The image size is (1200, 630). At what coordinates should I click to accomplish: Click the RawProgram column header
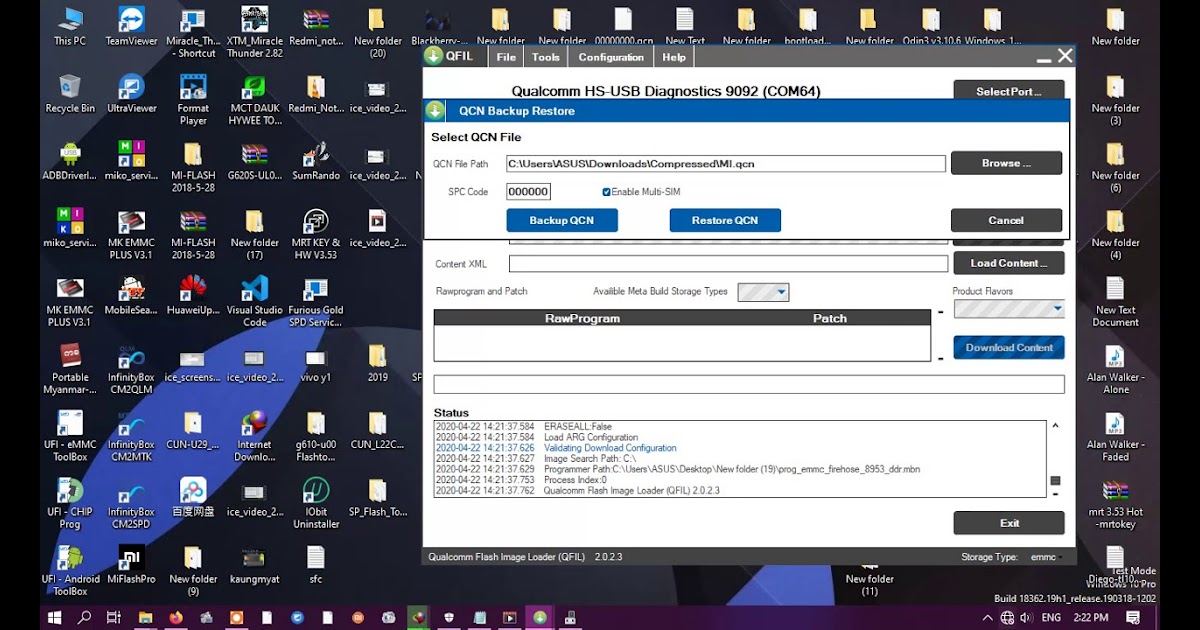[582, 318]
